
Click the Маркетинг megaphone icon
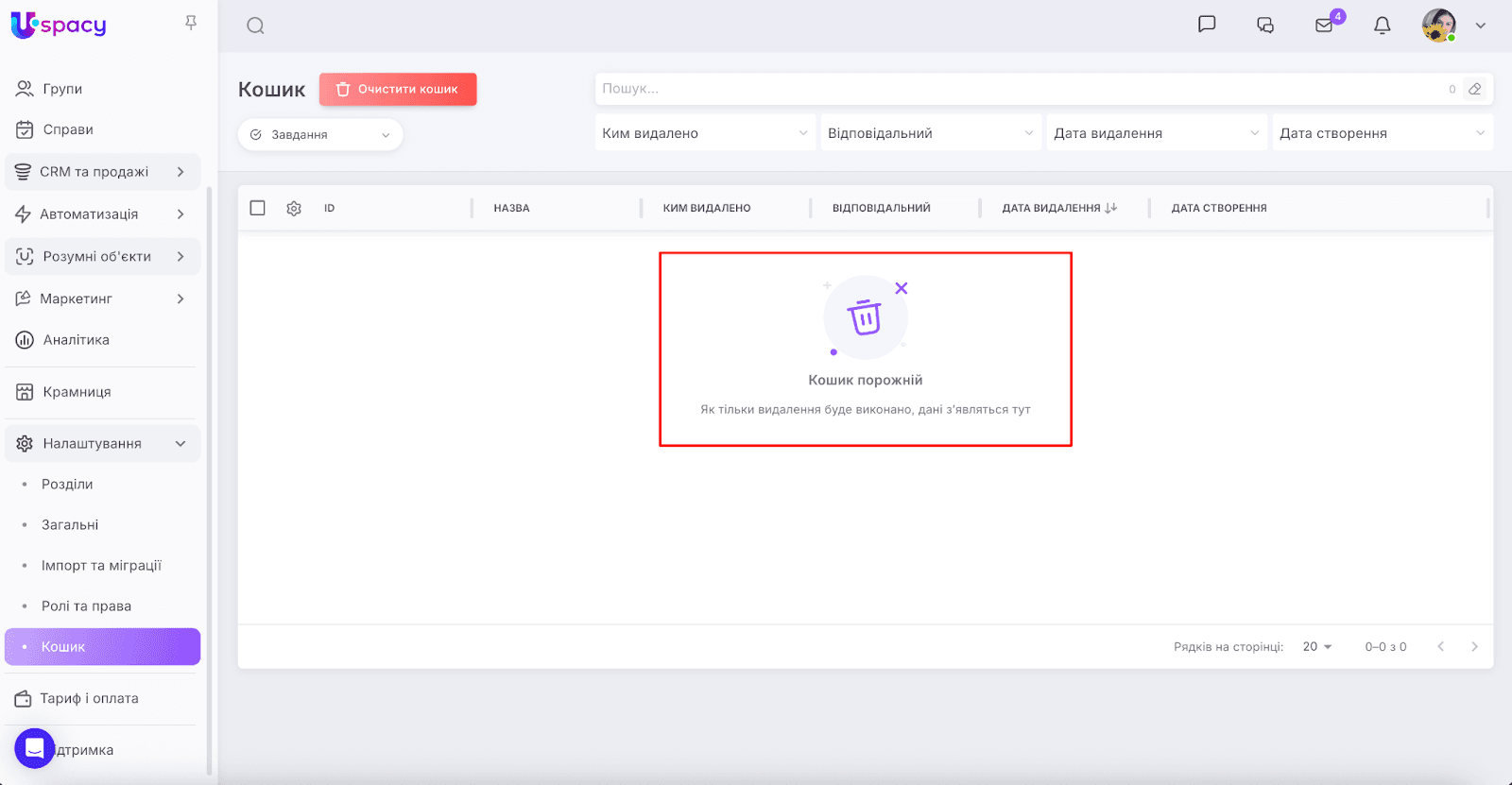click(x=23, y=299)
